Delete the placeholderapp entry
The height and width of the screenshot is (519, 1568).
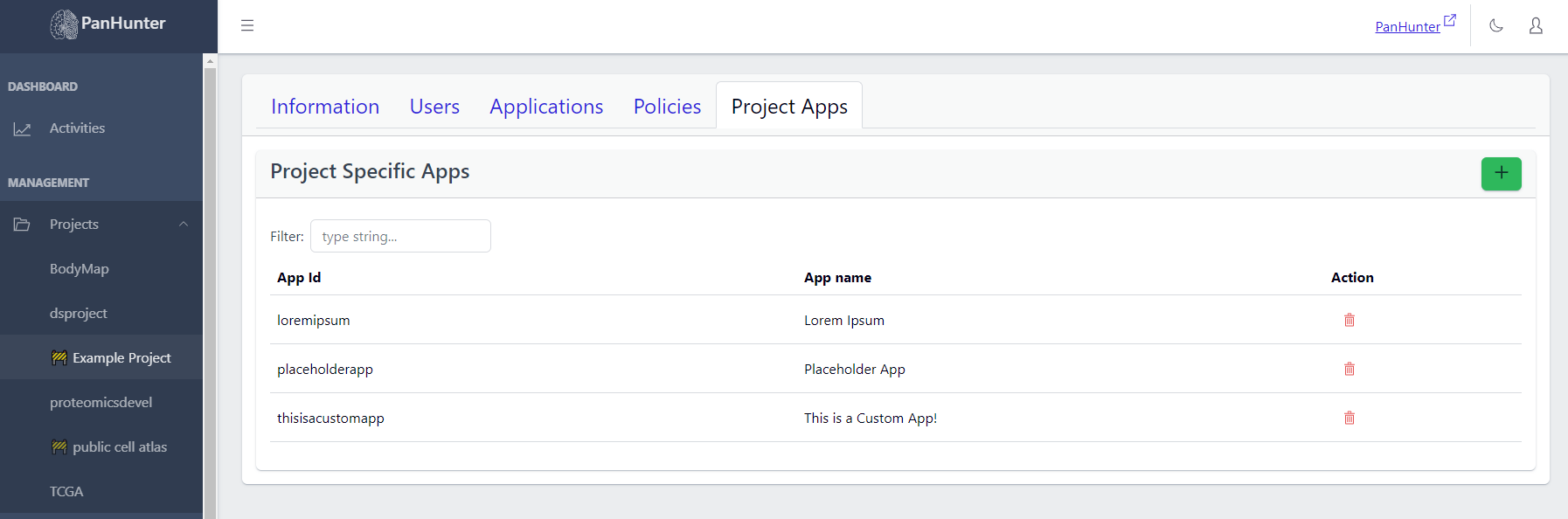(x=1349, y=369)
